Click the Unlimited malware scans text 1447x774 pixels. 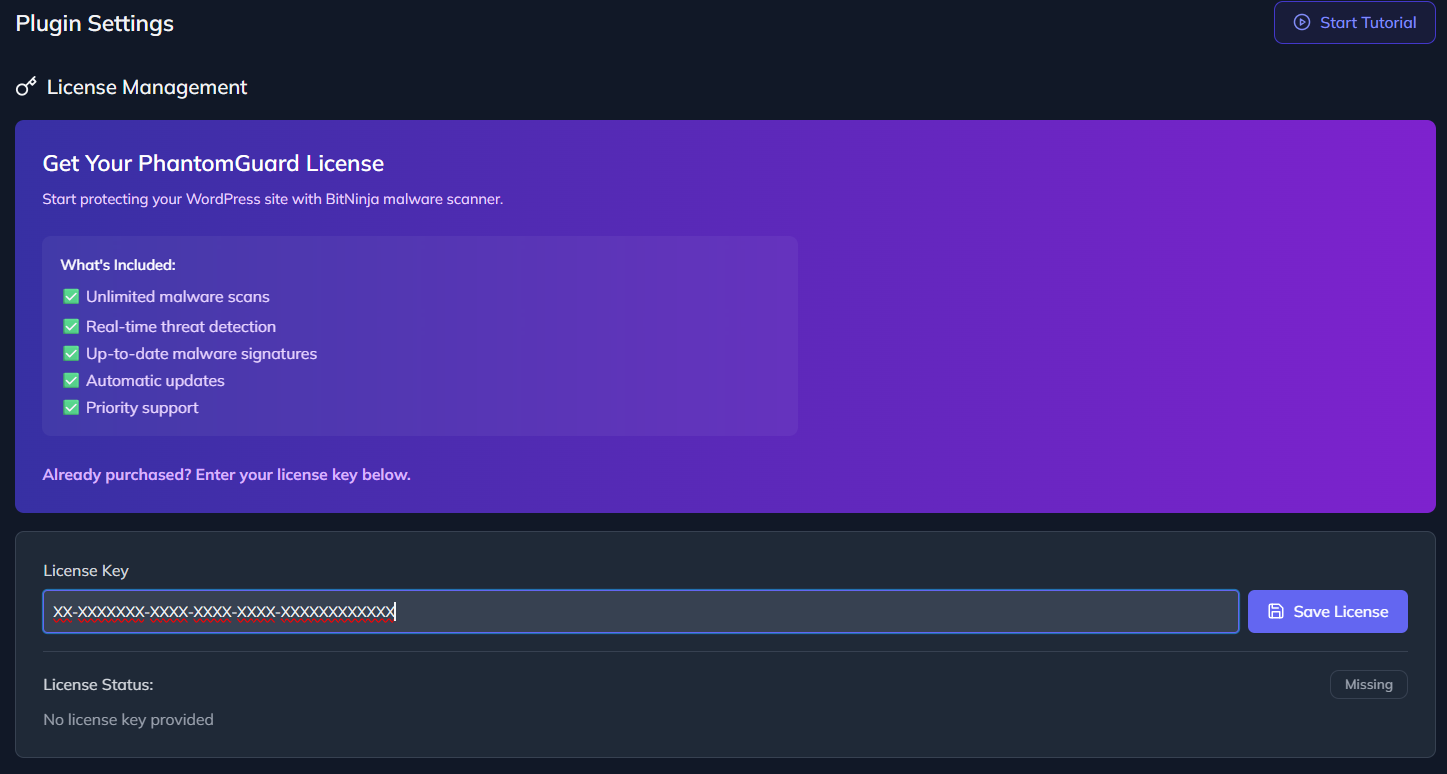coord(178,296)
